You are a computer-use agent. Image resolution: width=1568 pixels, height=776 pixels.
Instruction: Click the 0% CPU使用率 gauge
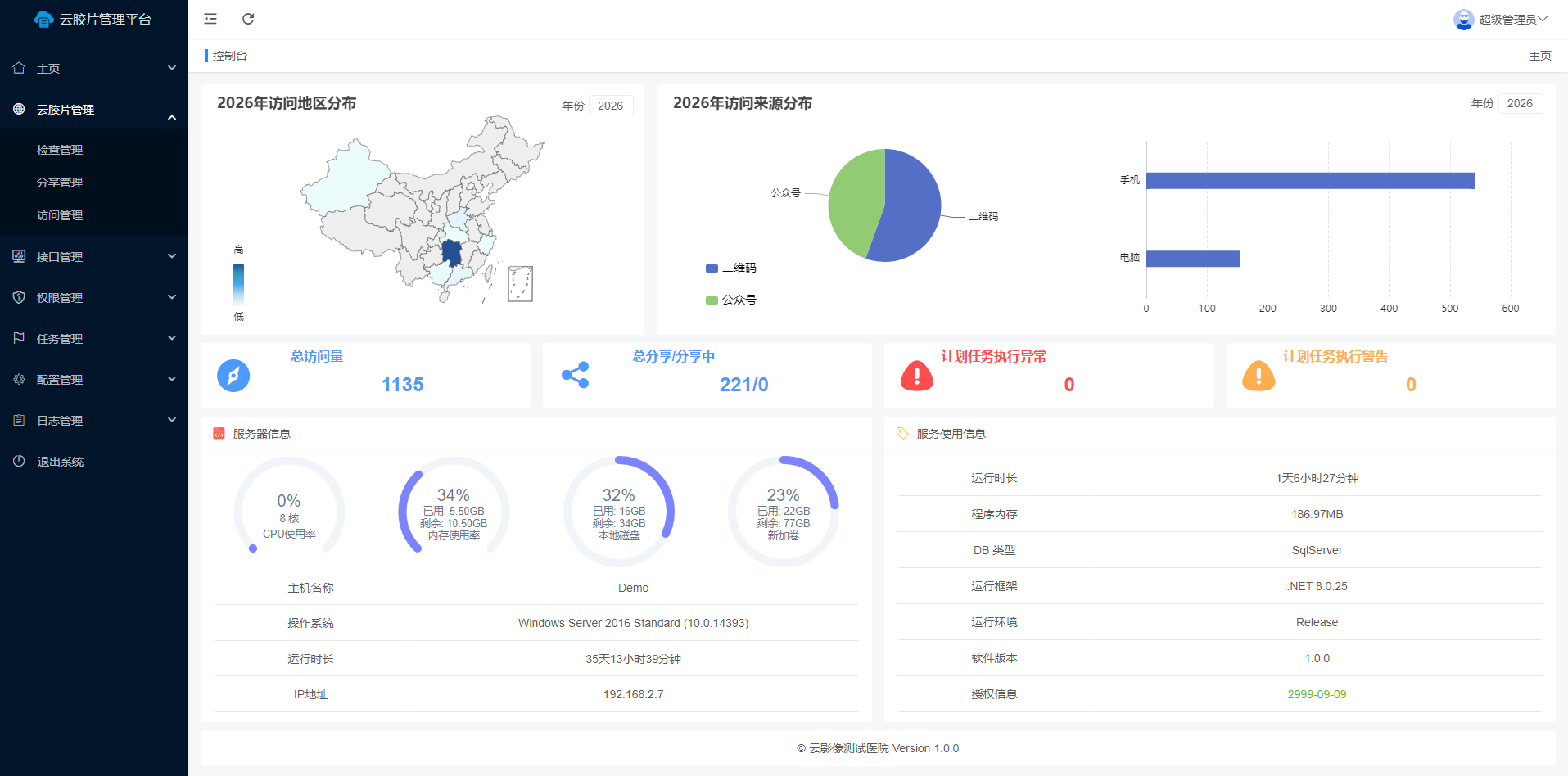(x=289, y=512)
